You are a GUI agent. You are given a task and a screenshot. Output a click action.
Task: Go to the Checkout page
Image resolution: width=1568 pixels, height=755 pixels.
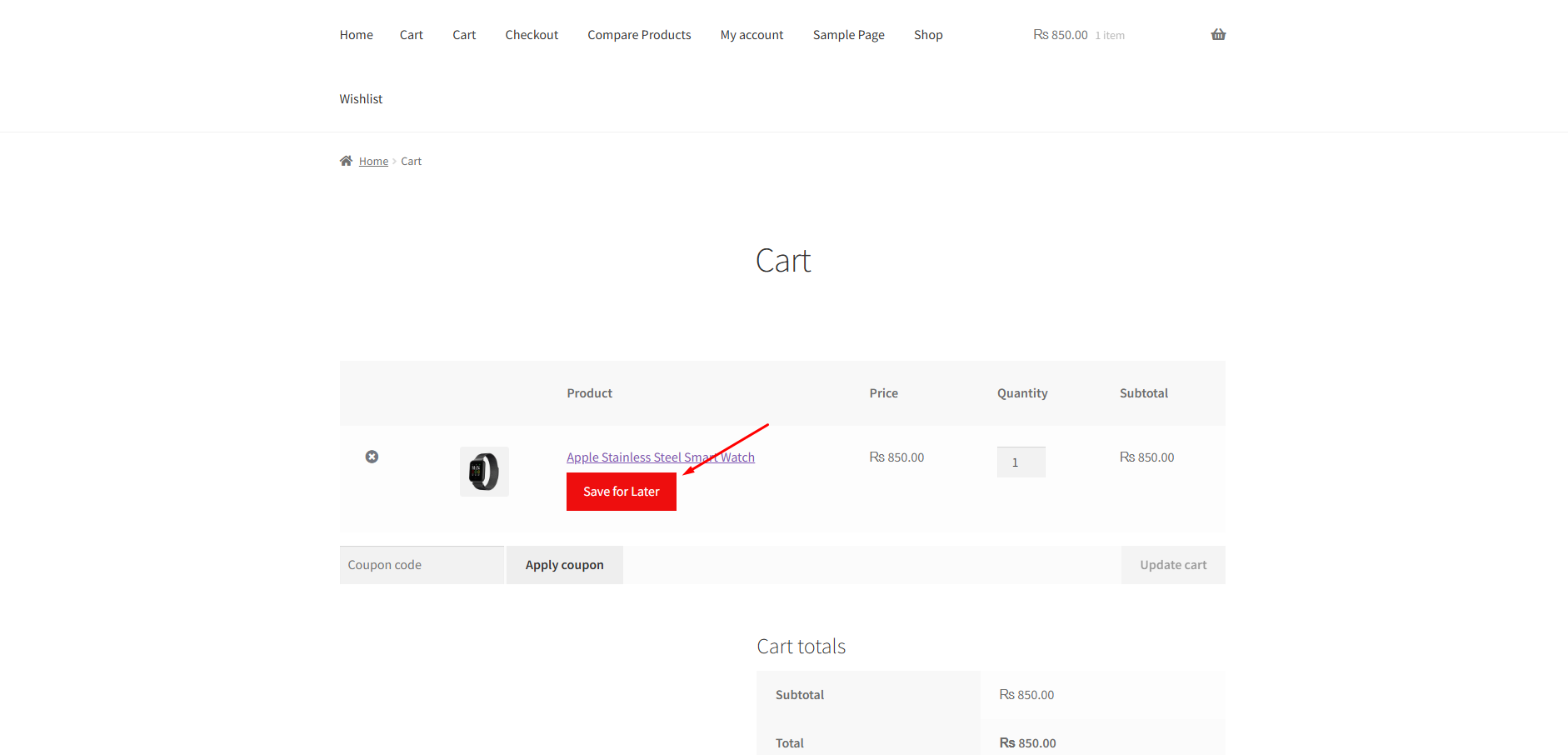(532, 35)
